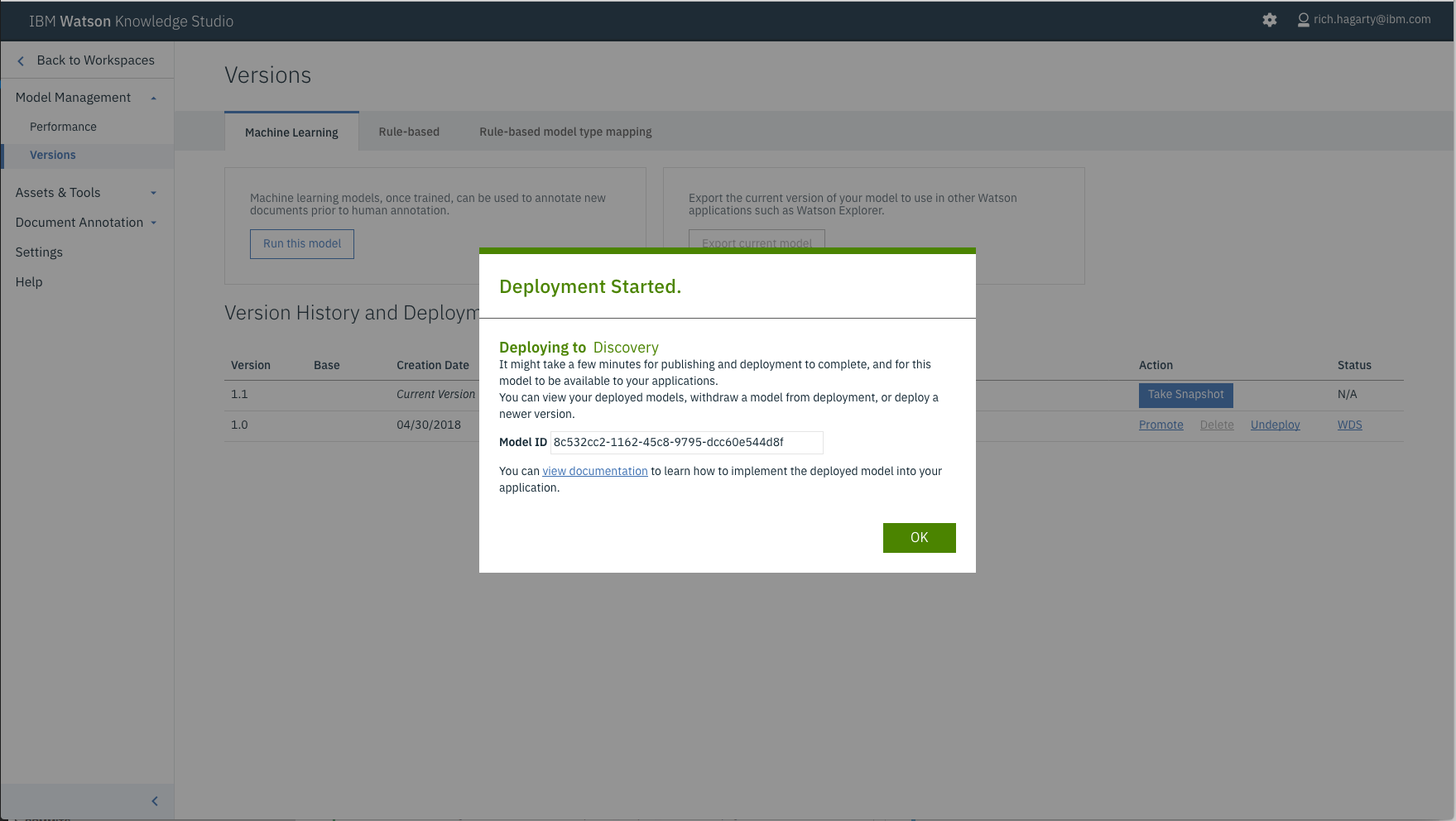This screenshot has width=1456, height=821.
Task: Promote version 1.0
Action: [x=1161, y=425]
